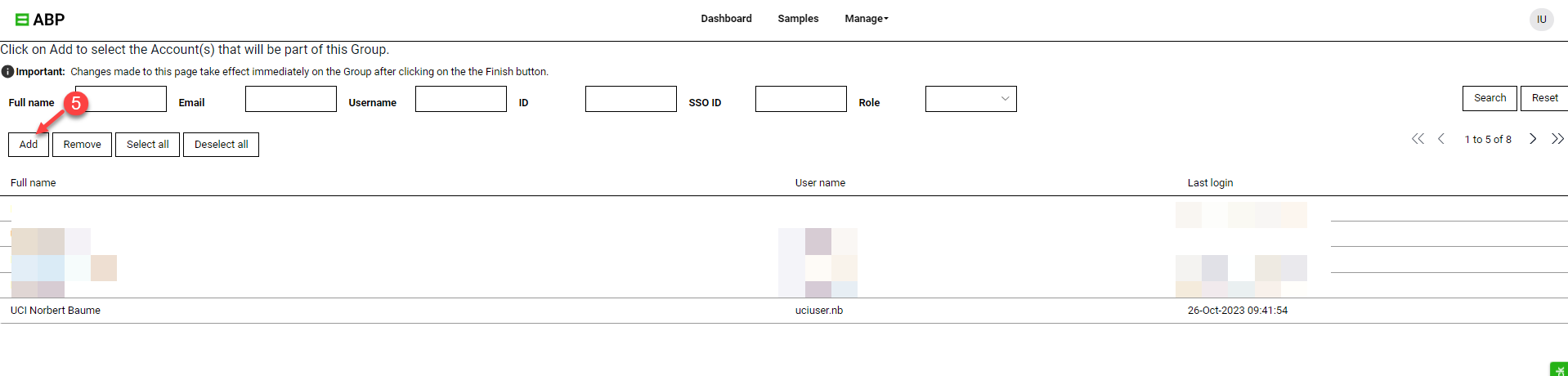Click the Search button

point(1490,98)
